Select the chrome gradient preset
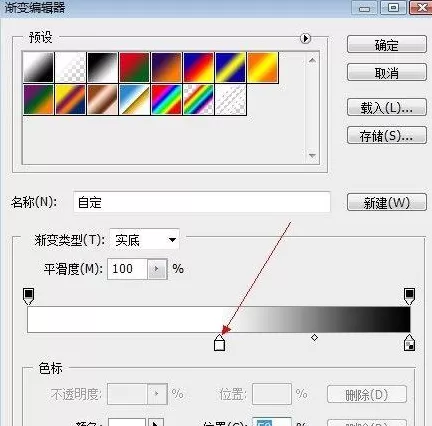432x426 pixels. 134,99
